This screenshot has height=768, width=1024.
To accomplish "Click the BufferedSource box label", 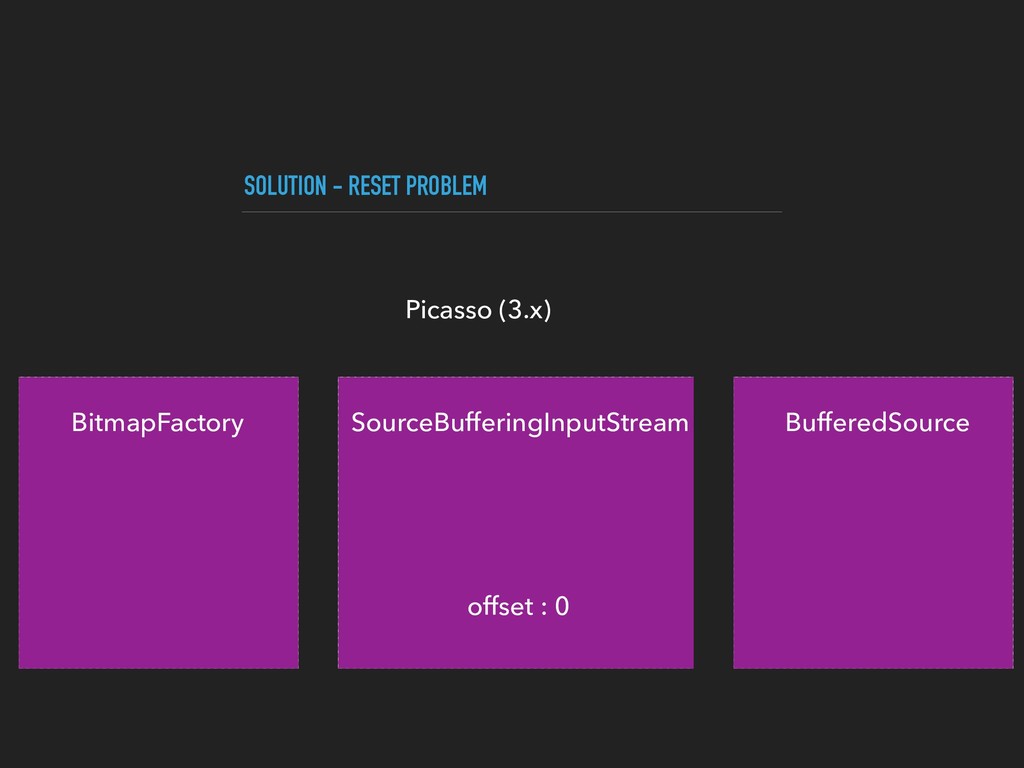I will click(877, 423).
